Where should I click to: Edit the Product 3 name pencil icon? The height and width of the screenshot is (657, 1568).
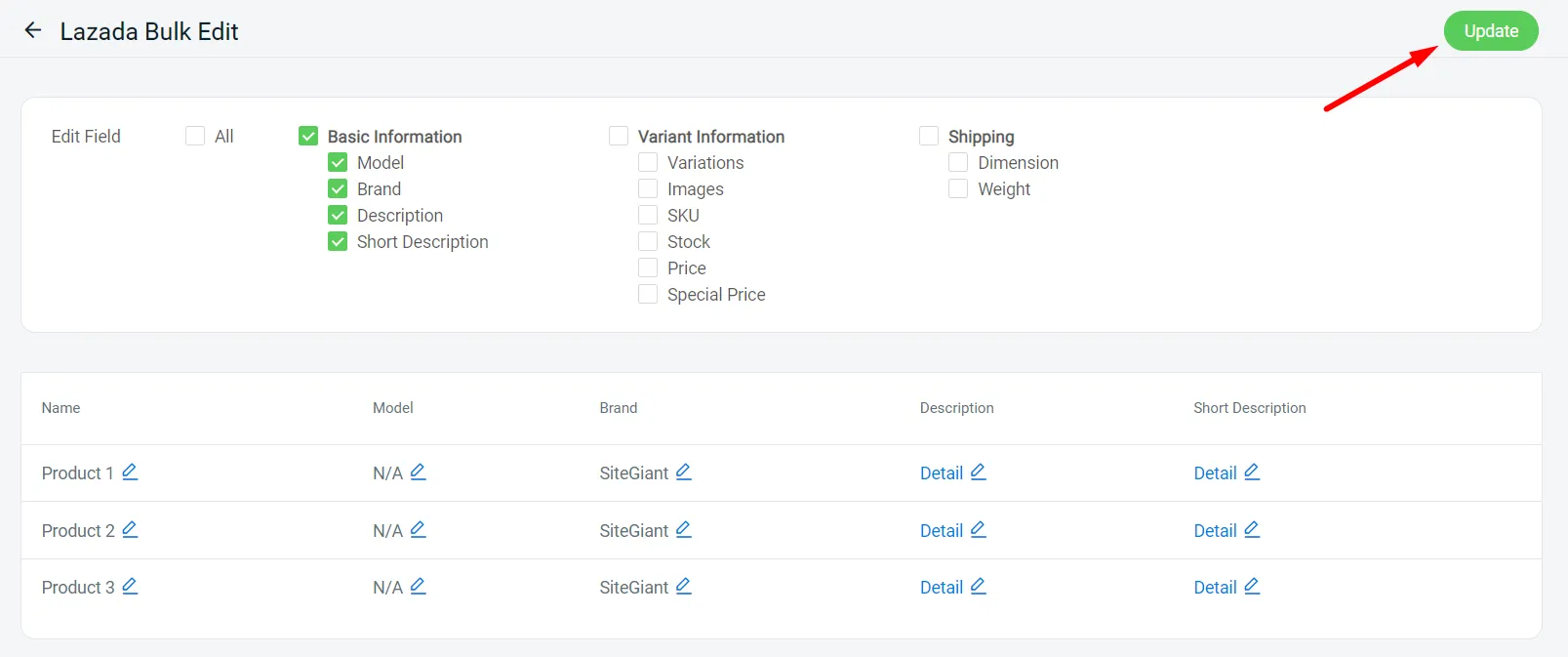130,587
